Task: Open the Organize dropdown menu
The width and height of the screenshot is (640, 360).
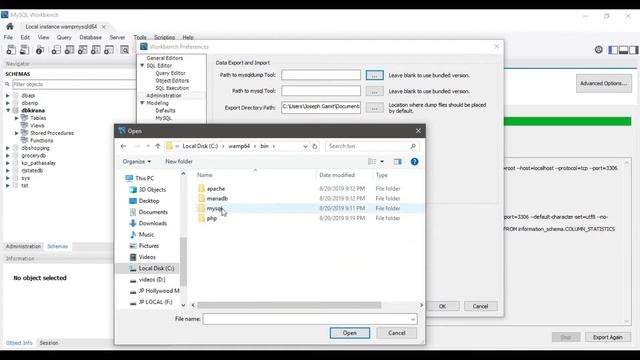Action: point(137,162)
